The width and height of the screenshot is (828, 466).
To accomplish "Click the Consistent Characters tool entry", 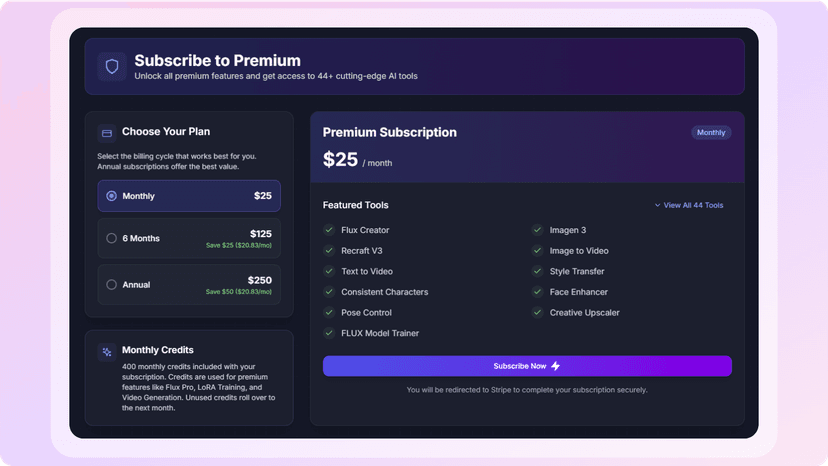I will click(384, 292).
